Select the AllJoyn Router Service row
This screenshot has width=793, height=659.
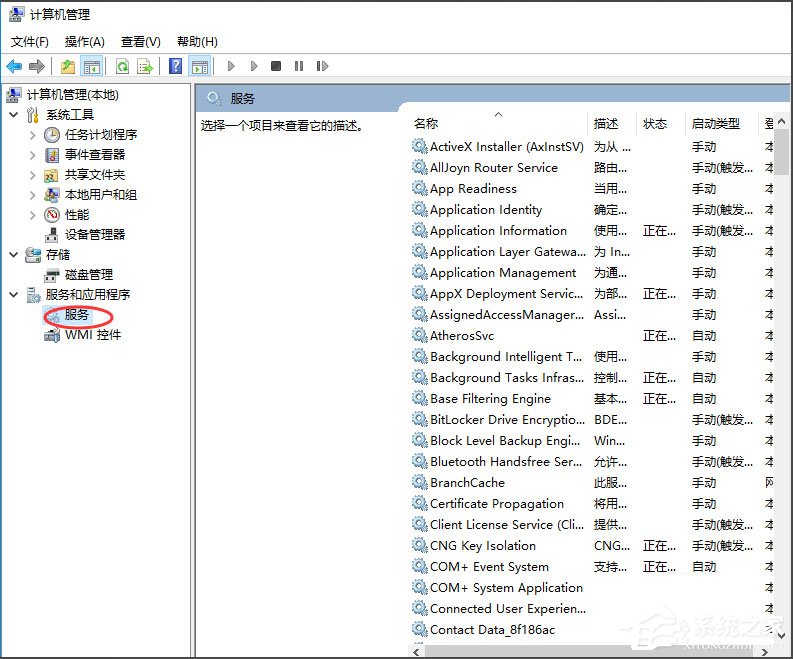click(592, 168)
